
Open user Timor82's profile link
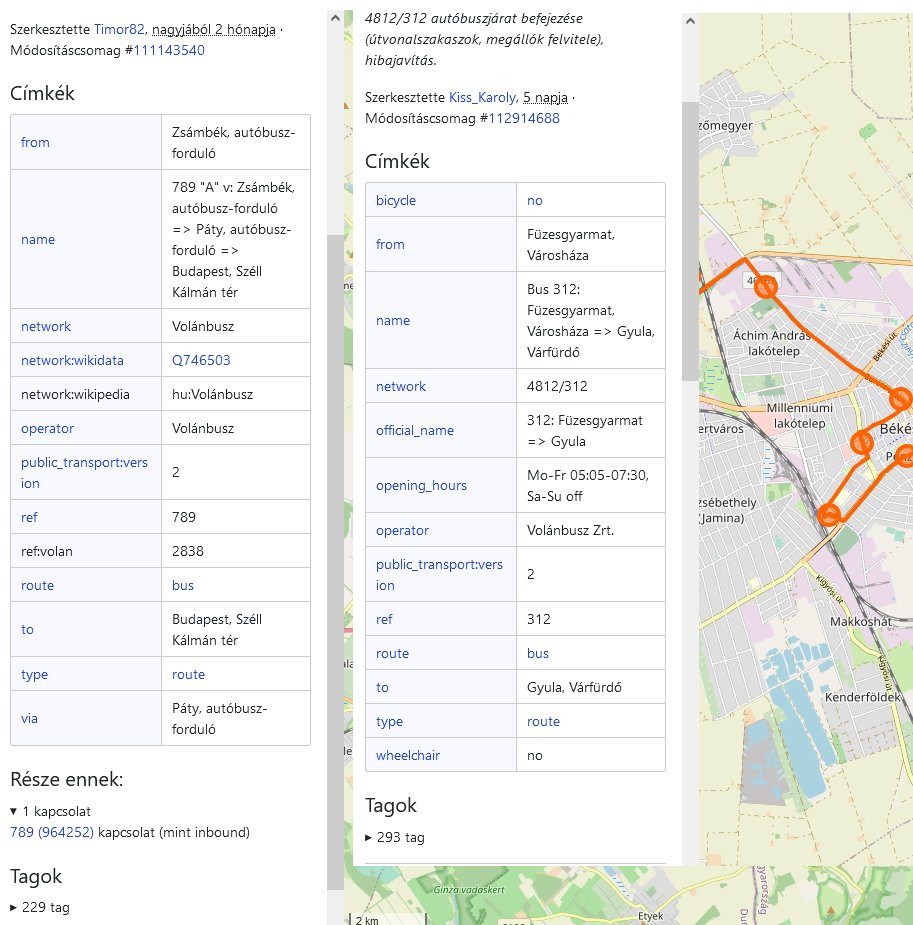tap(119, 29)
